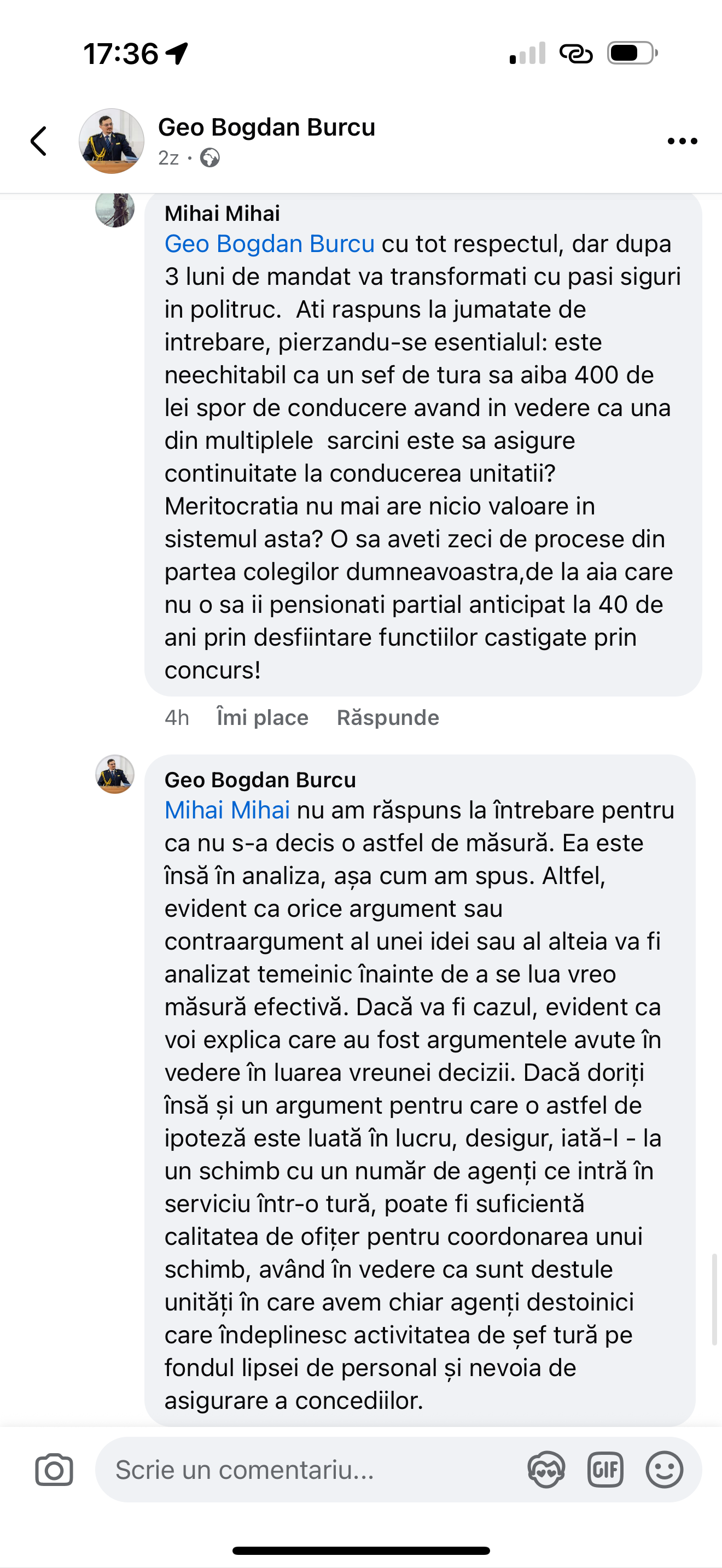Open the avatar sticker picker
The width and height of the screenshot is (722, 1568).
546,1470
